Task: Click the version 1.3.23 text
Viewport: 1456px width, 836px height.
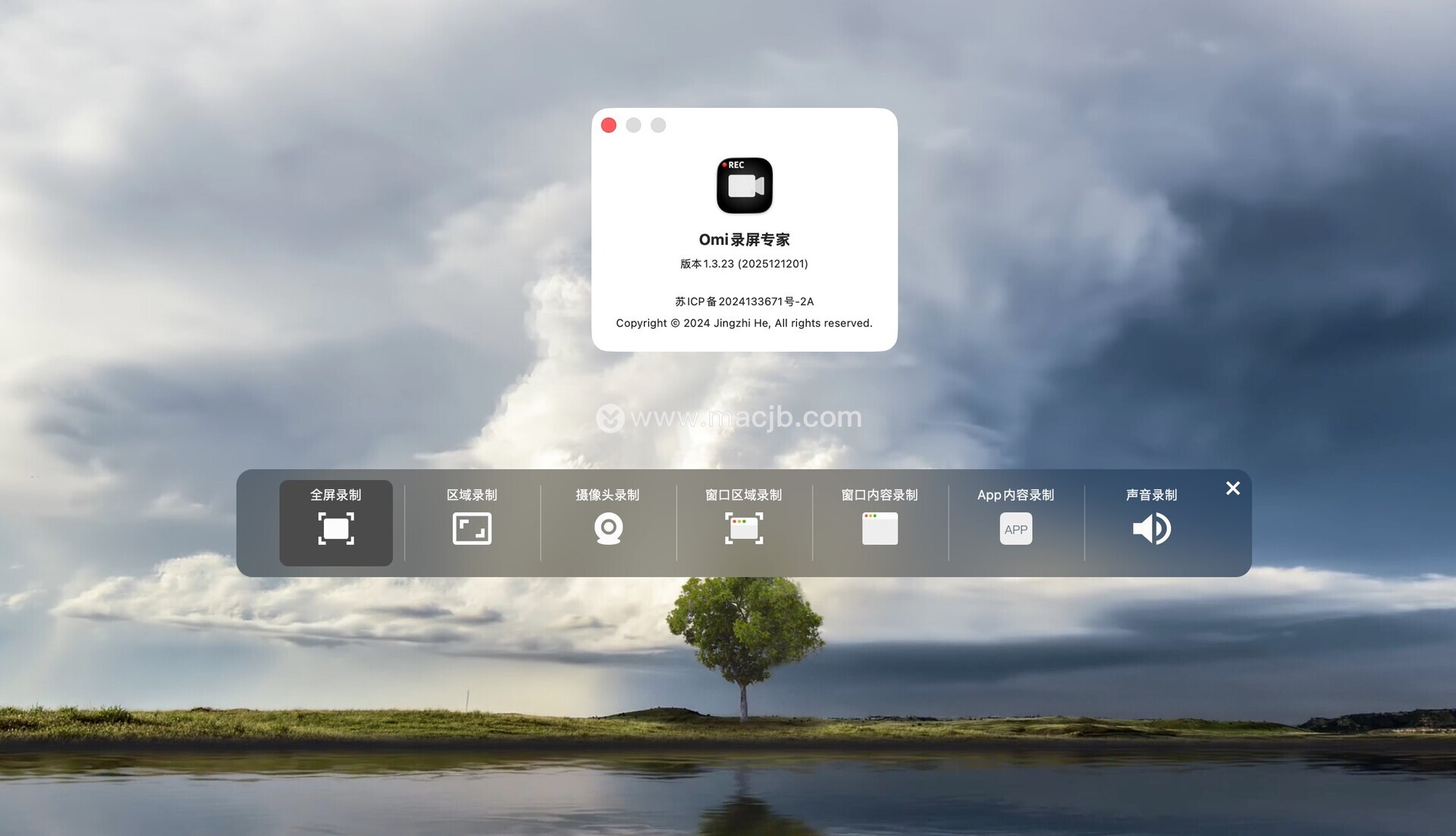Action: coord(744,264)
